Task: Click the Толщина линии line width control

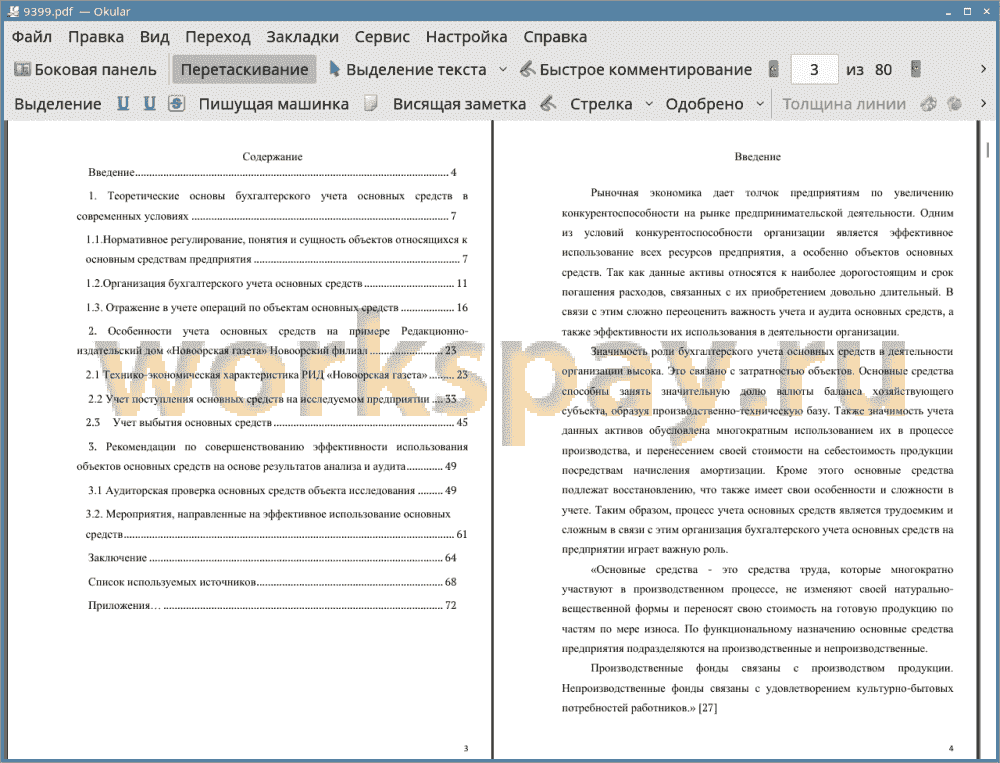Action: [844, 104]
